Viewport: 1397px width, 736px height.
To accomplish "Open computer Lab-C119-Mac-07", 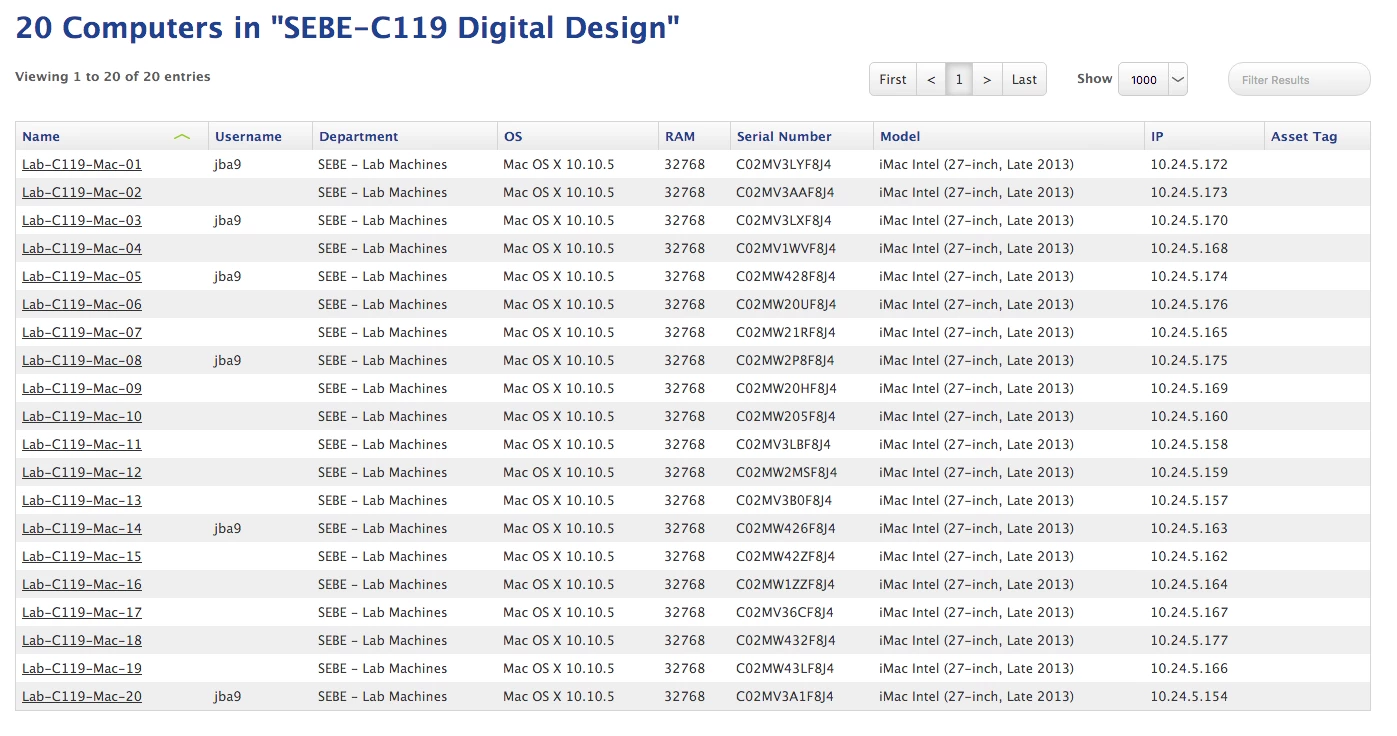I will click(82, 333).
